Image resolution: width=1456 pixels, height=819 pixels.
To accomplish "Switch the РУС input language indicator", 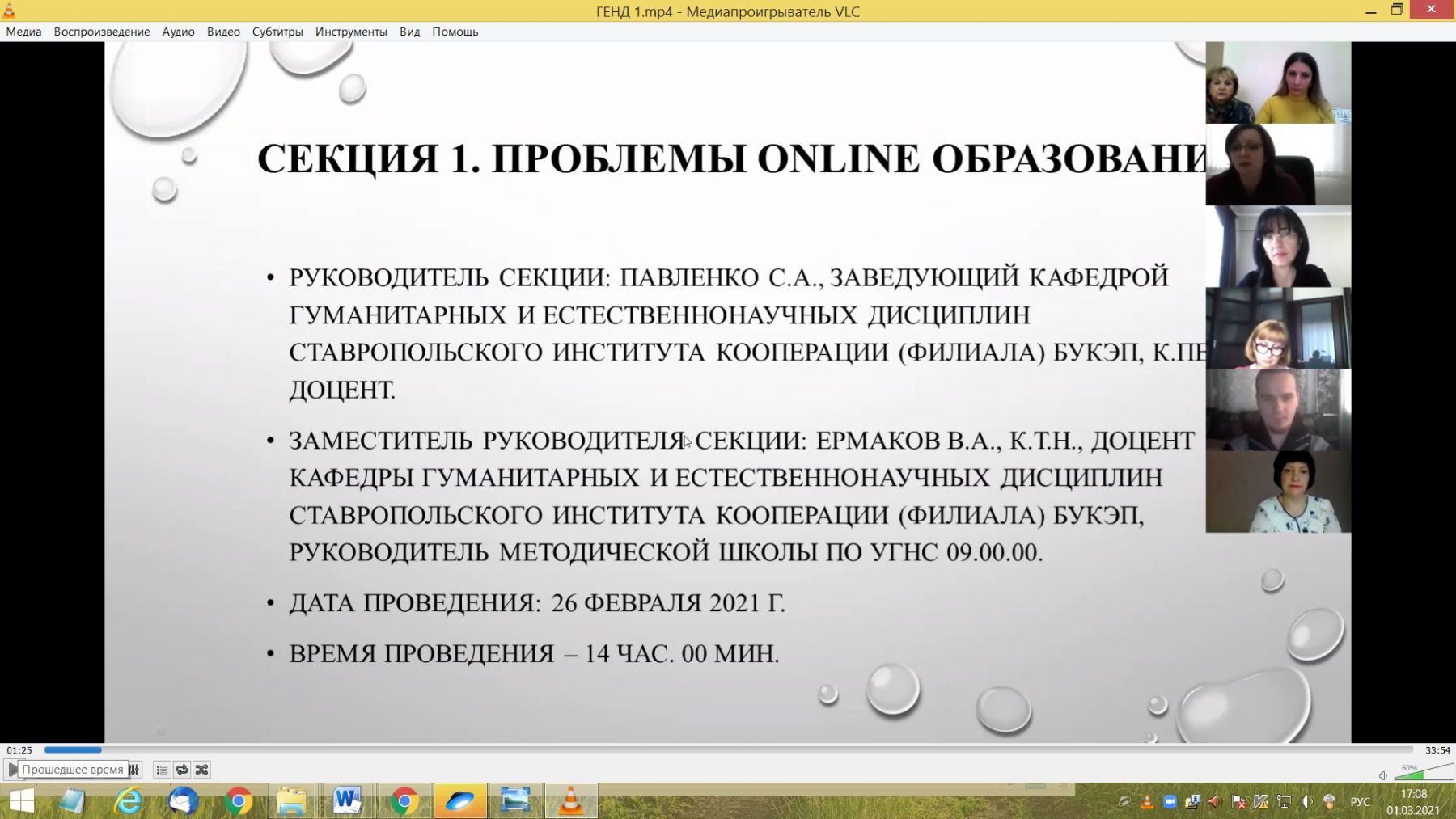I will click(1361, 802).
